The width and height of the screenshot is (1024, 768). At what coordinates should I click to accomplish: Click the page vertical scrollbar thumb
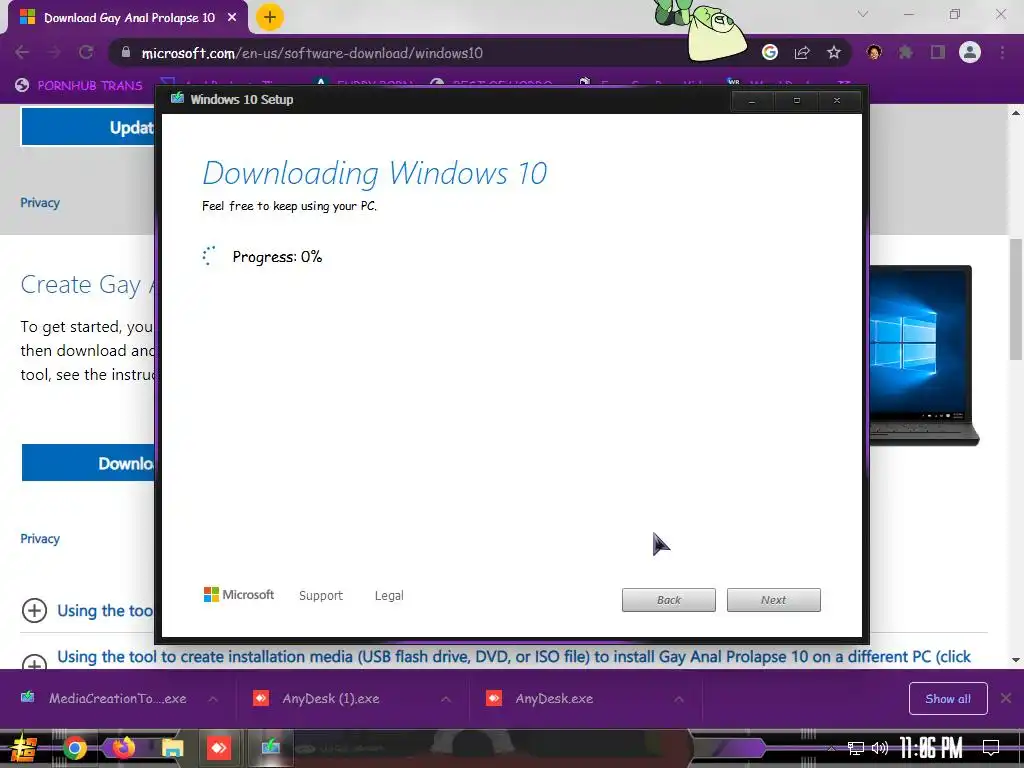click(x=1016, y=299)
